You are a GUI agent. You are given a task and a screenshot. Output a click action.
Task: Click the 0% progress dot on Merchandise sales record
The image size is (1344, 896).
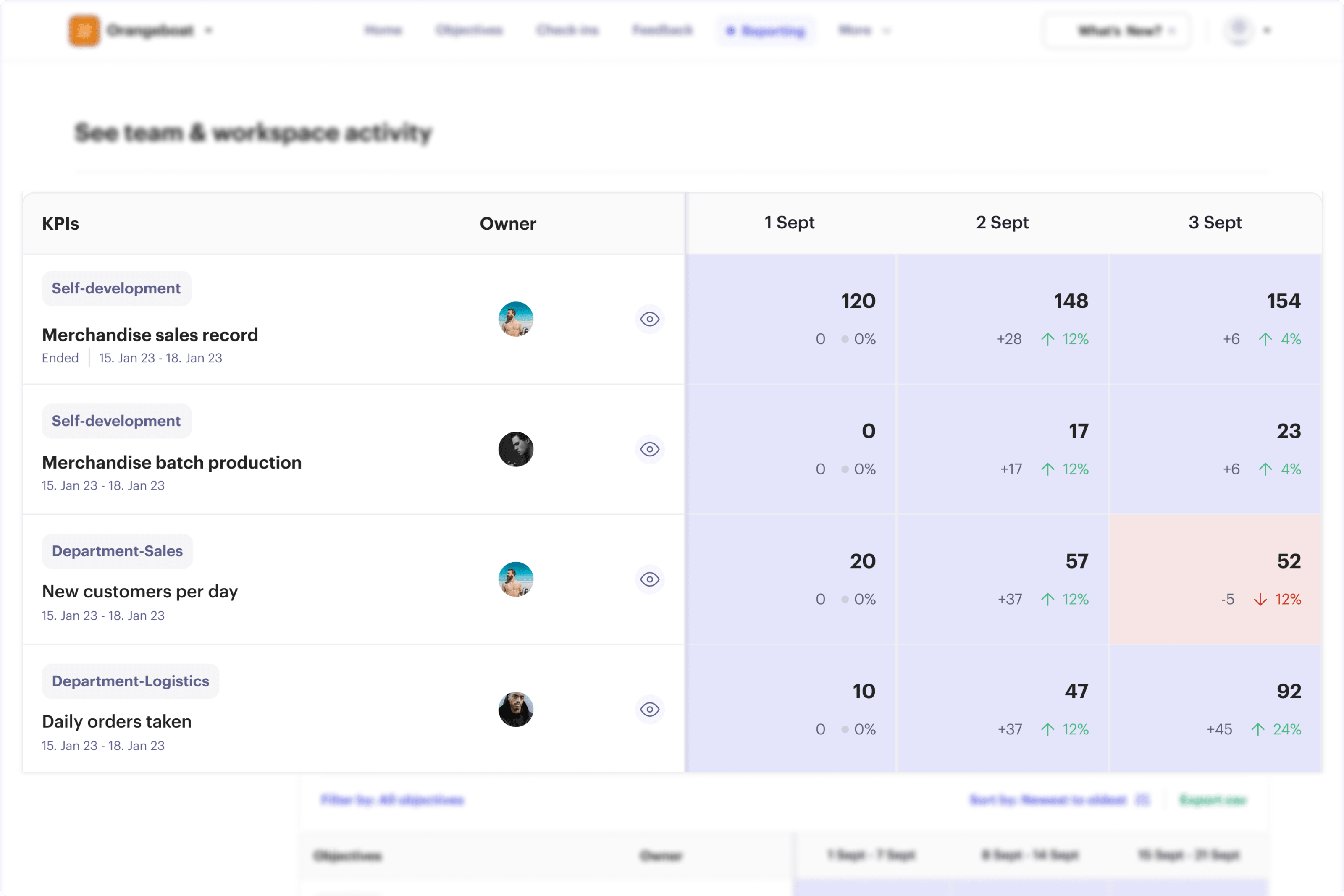pyautogui.click(x=846, y=339)
